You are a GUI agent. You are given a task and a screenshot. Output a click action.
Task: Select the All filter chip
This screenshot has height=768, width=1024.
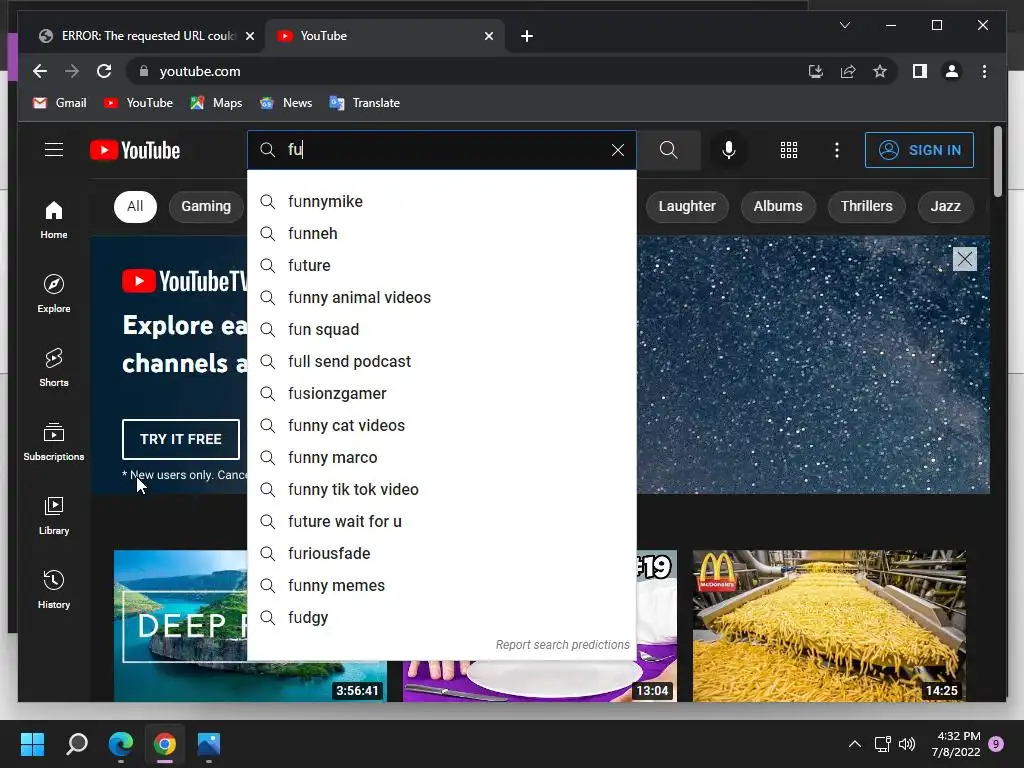(x=135, y=206)
